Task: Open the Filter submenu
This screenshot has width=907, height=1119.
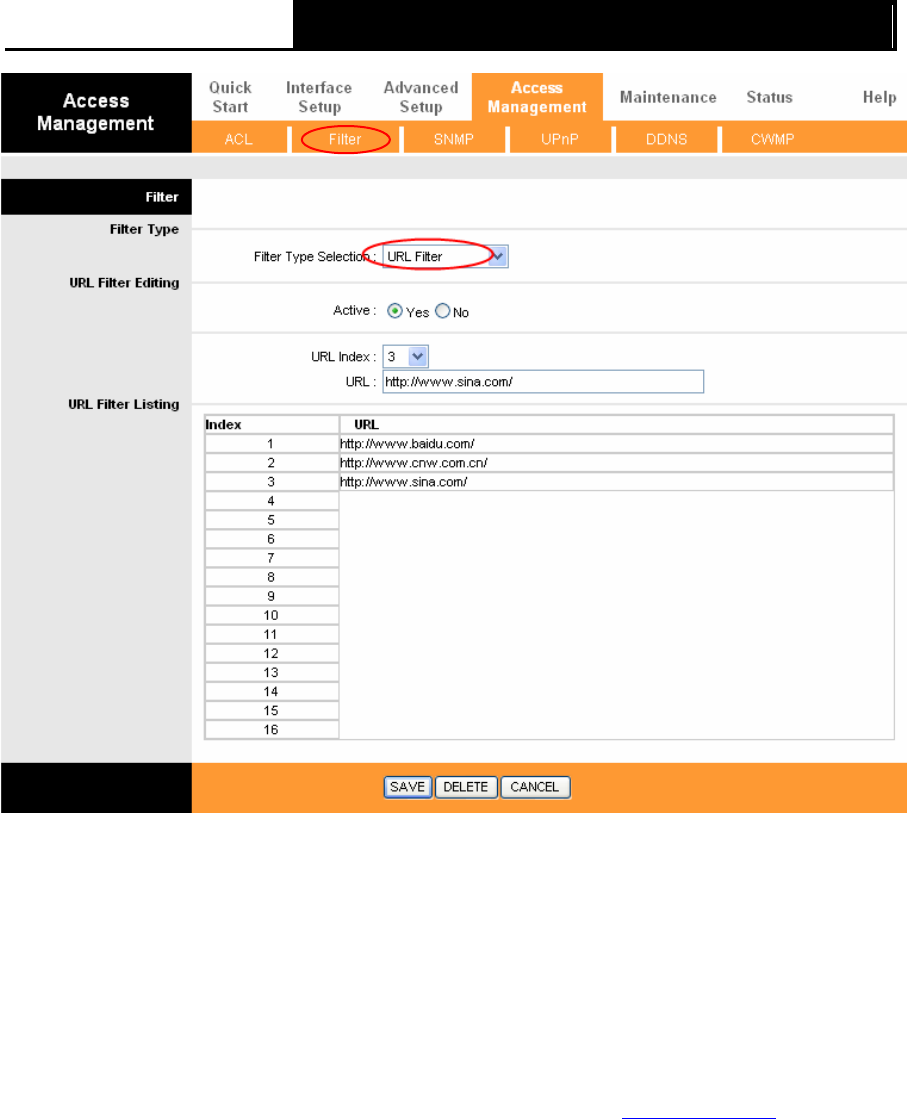Action: [345, 139]
